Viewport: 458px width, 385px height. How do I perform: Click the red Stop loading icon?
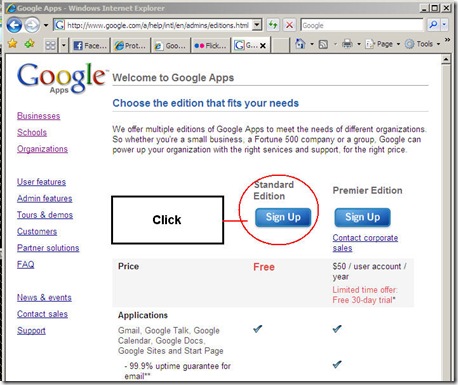point(290,25)
